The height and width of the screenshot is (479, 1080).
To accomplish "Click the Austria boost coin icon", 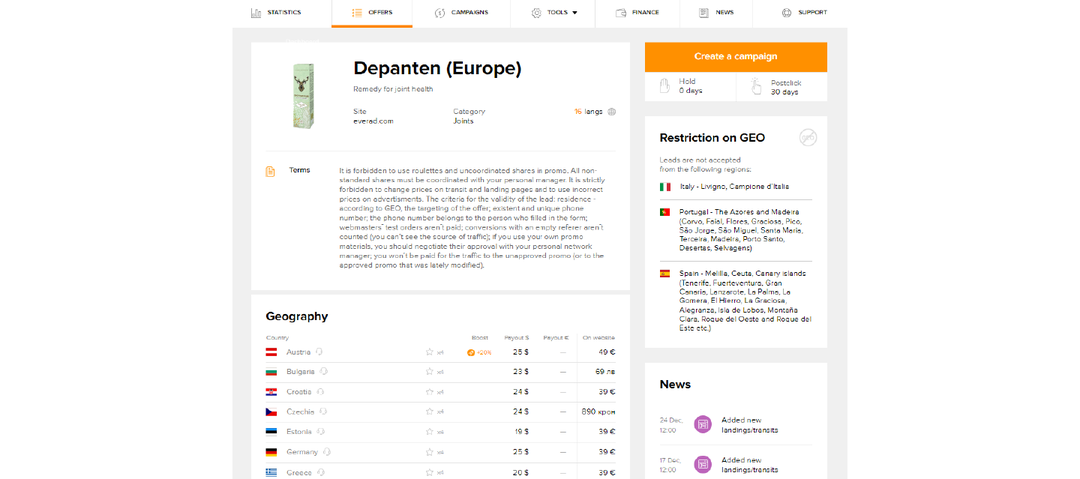I will (x=471, y=352).
